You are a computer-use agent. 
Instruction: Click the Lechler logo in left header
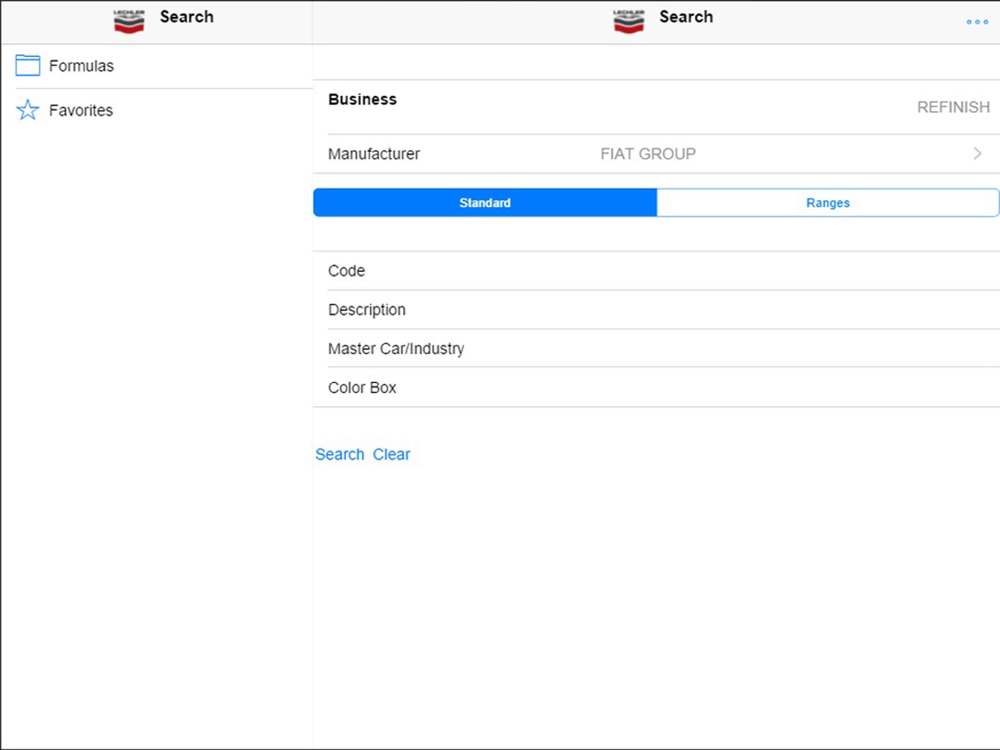[129, 22]
